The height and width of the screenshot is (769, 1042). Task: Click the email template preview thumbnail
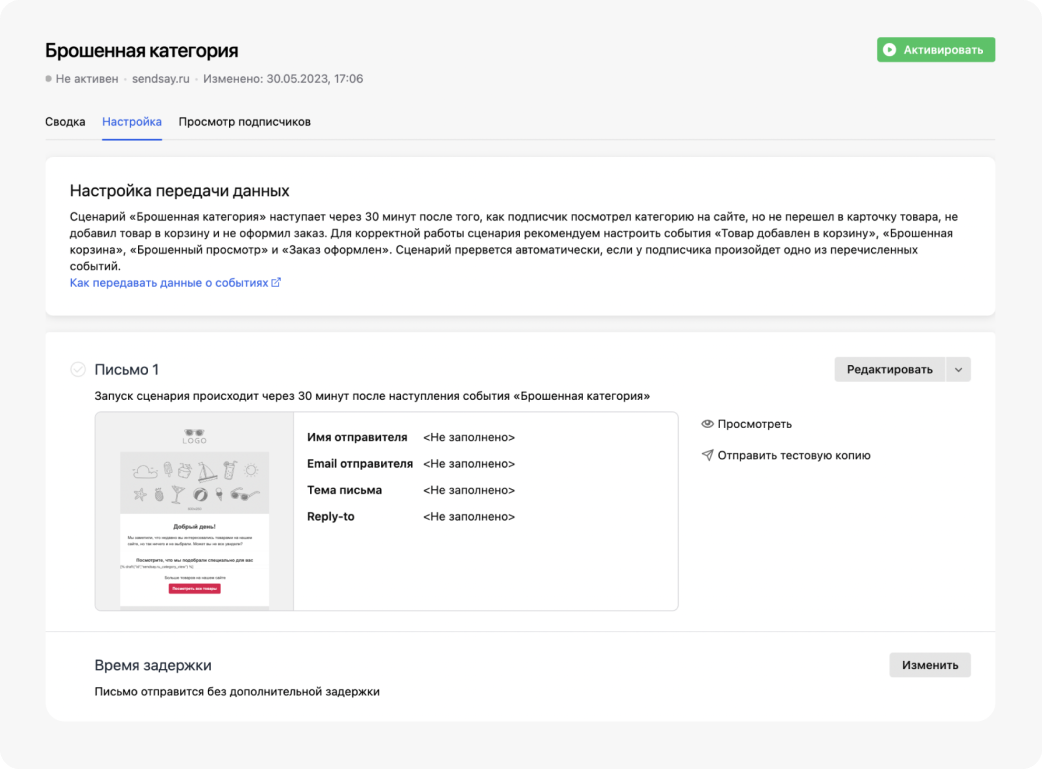[x=194, y=511]
